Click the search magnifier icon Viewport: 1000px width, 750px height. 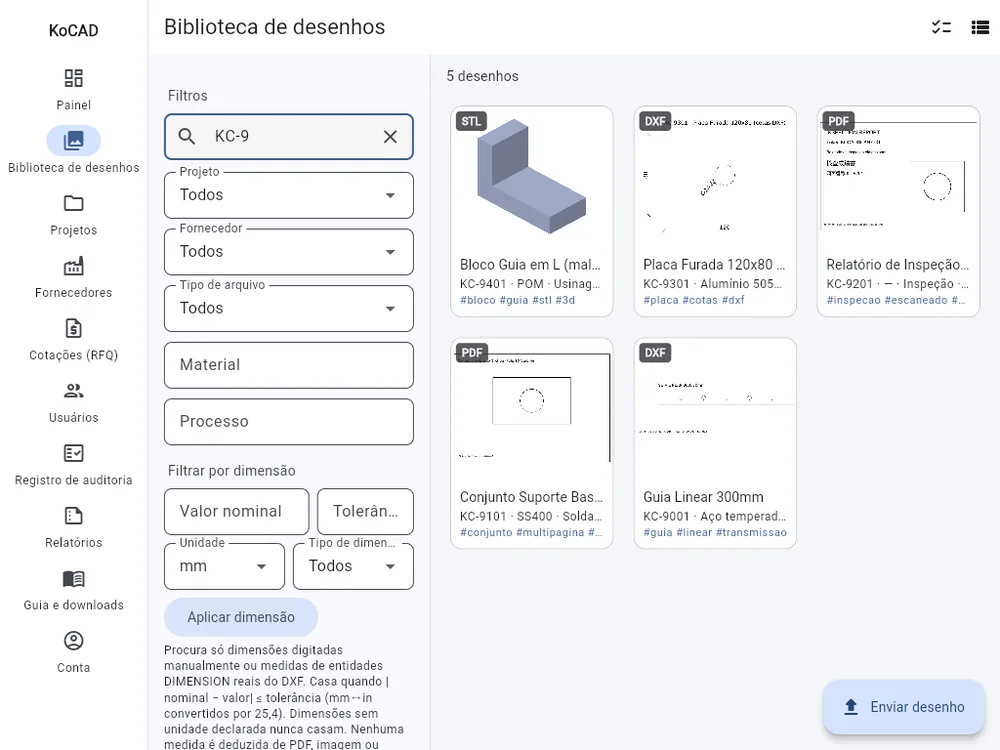pyautogui.click(x=186, y=136)
